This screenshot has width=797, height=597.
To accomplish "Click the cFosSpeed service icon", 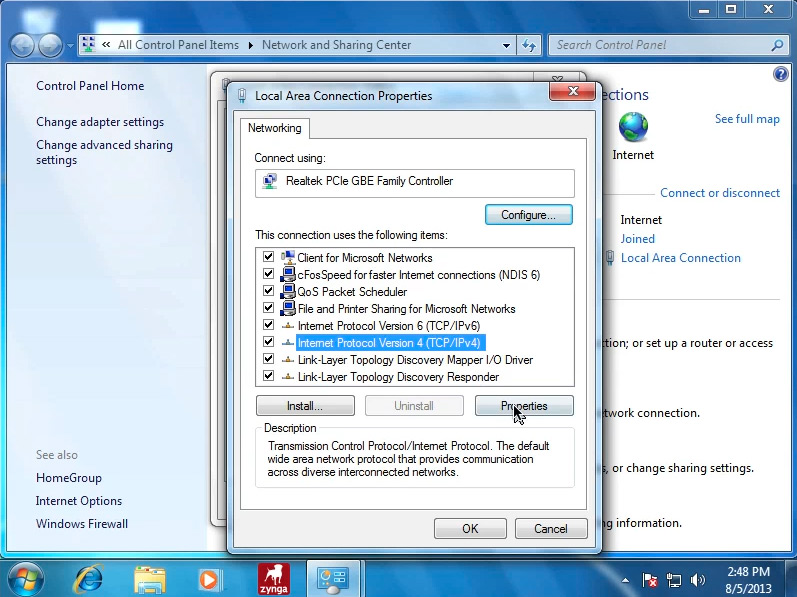I will (x=288, y=274).
